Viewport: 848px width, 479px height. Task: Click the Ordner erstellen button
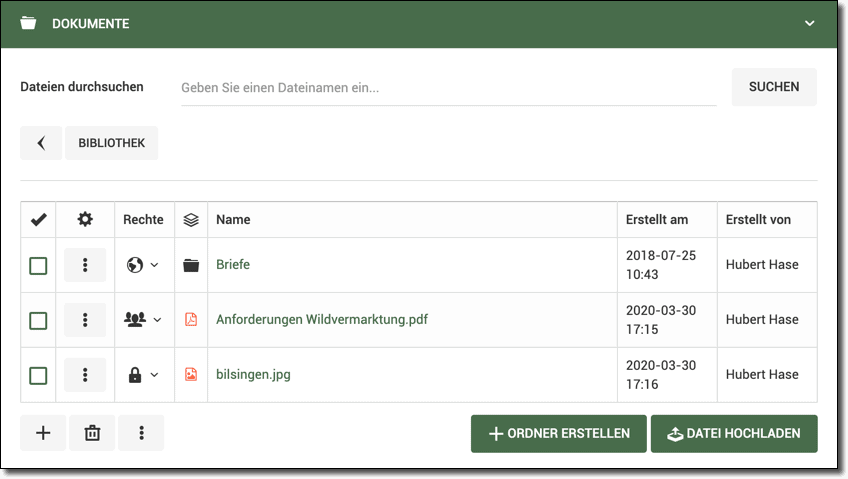(x=558, y=434)
